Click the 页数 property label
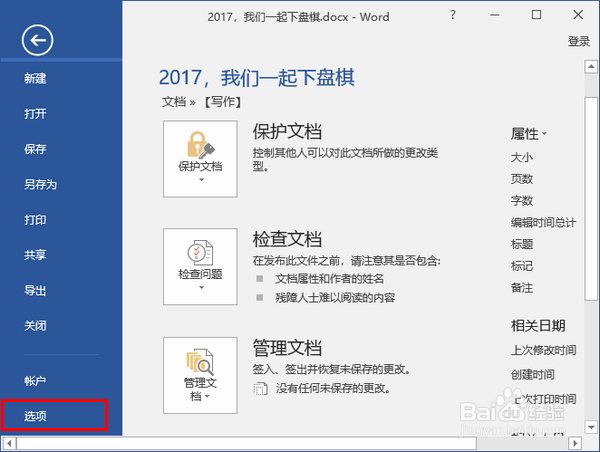The image size is (600, 452). pos(522,179)
